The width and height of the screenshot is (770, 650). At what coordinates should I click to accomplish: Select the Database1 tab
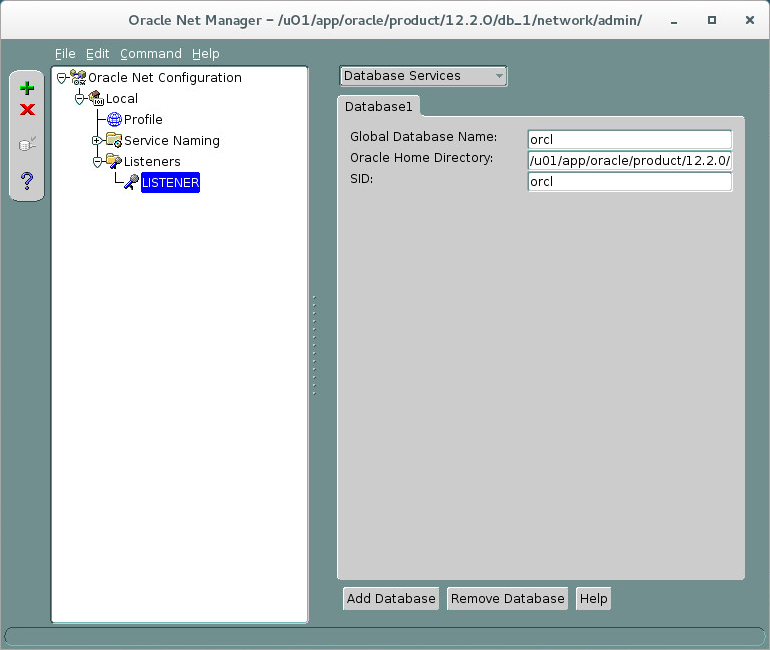378,107
